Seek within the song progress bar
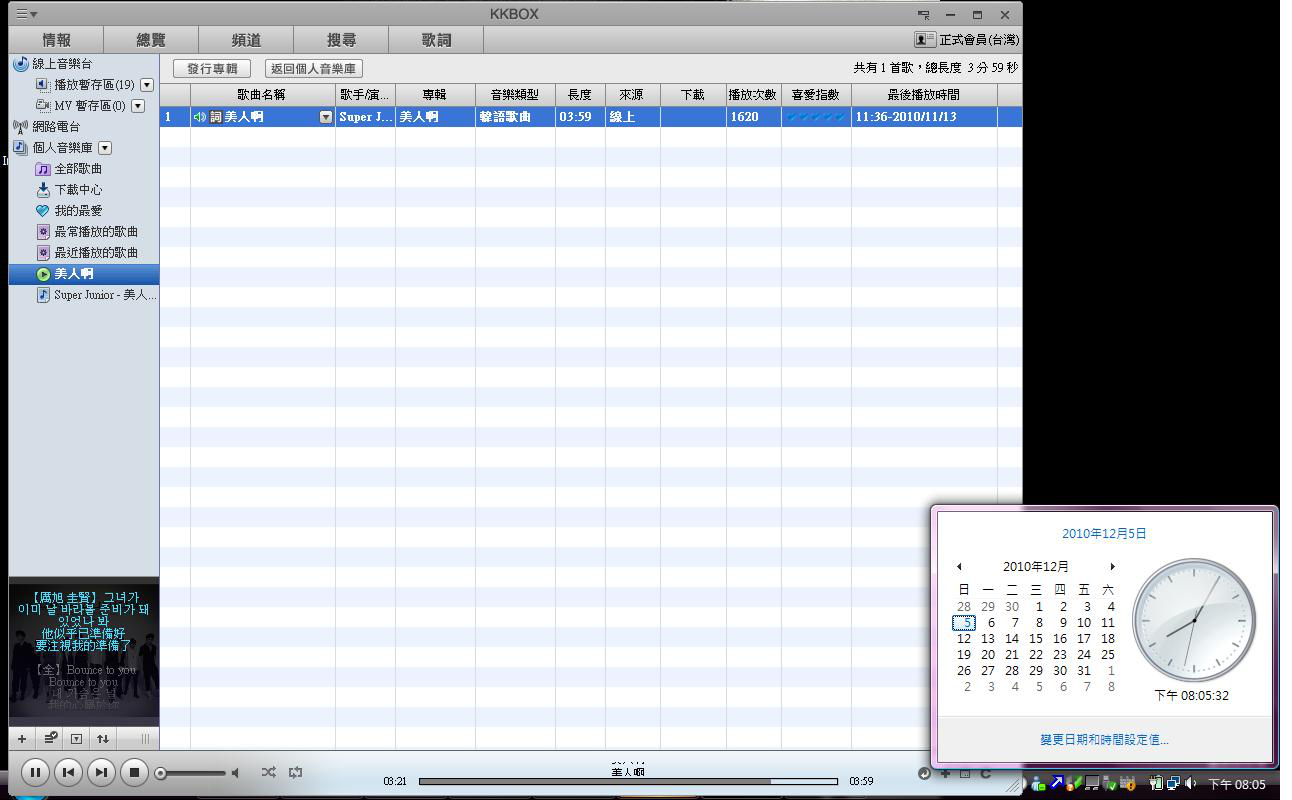Screen dimensions: 1292x800 coord(628,781)
